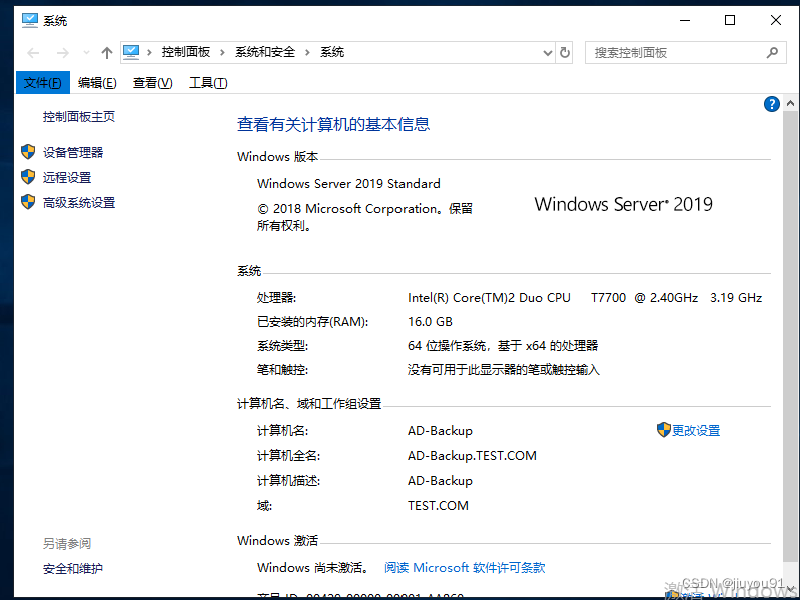Click the 另请参阅 sidebar label
The height and width of the screenshot is (600, 800).
(67, 544)
